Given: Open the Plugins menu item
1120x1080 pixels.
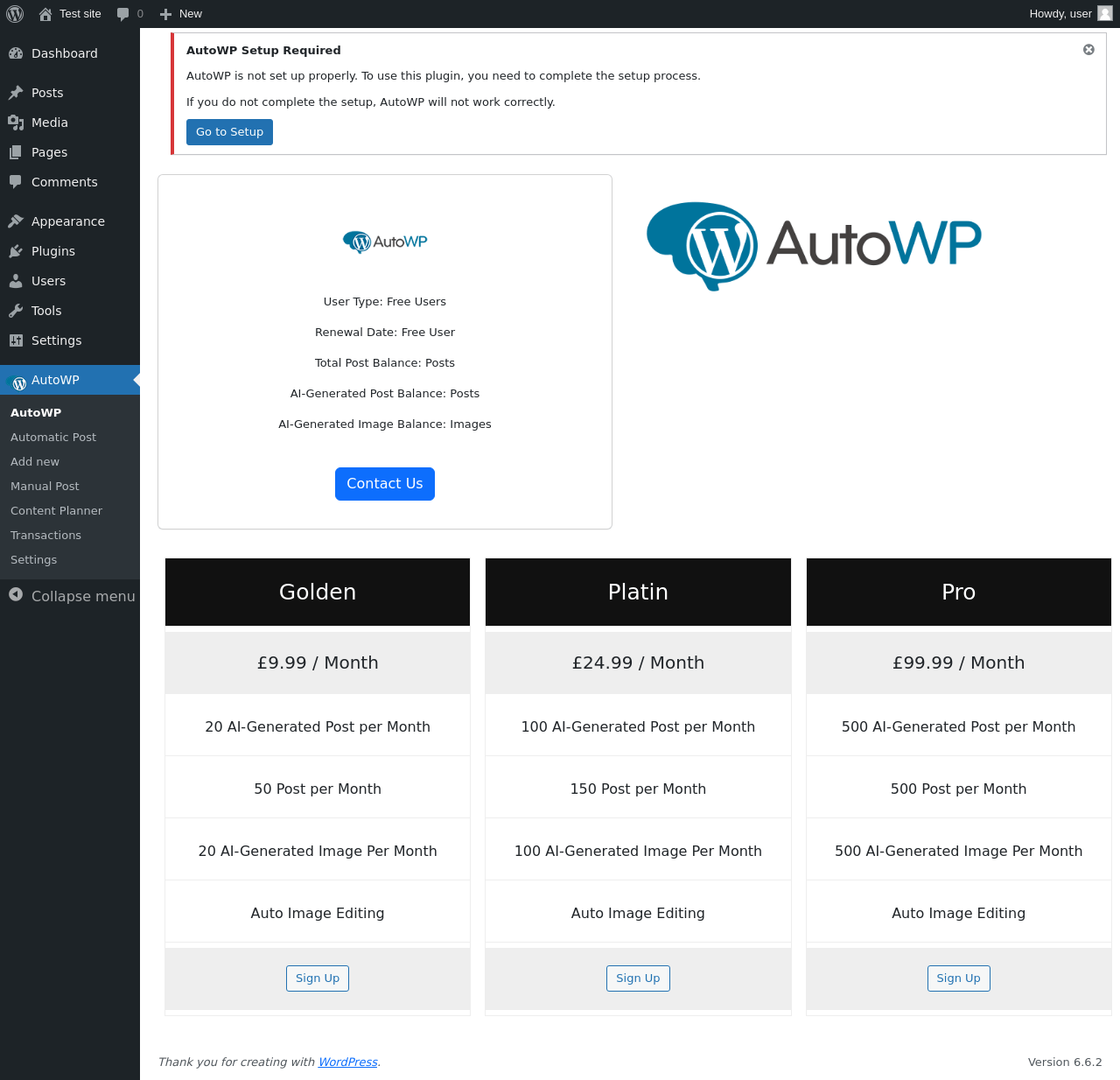Looking at the screenshot, I should (x=70, y=251).
